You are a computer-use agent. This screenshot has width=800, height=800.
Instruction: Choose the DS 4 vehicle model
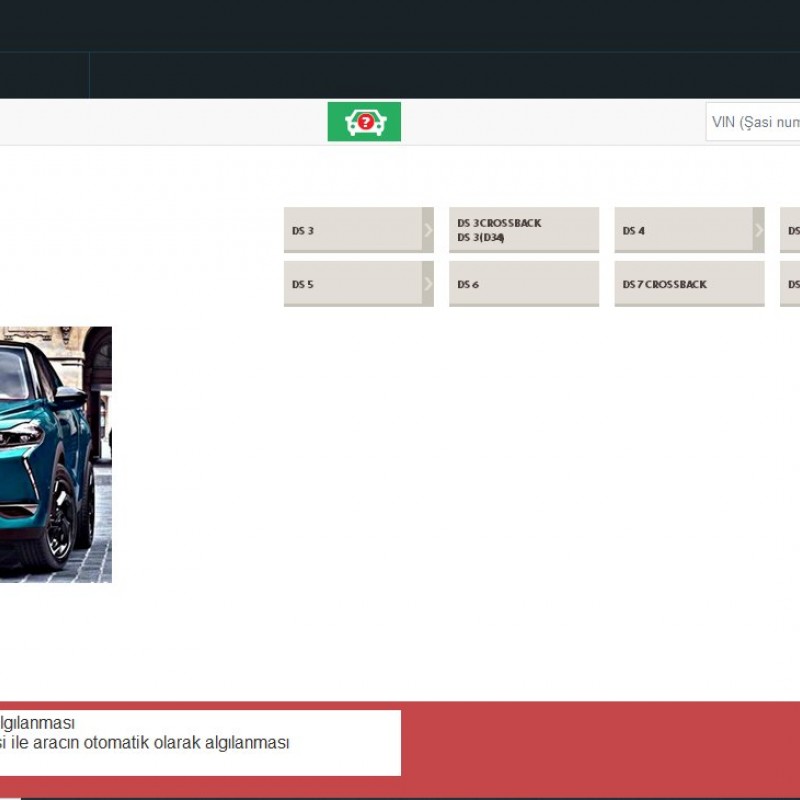680,230
